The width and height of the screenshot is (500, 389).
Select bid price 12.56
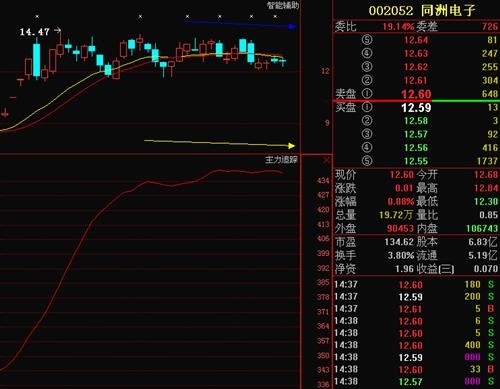pyautogui.click(x=416, y=148)
